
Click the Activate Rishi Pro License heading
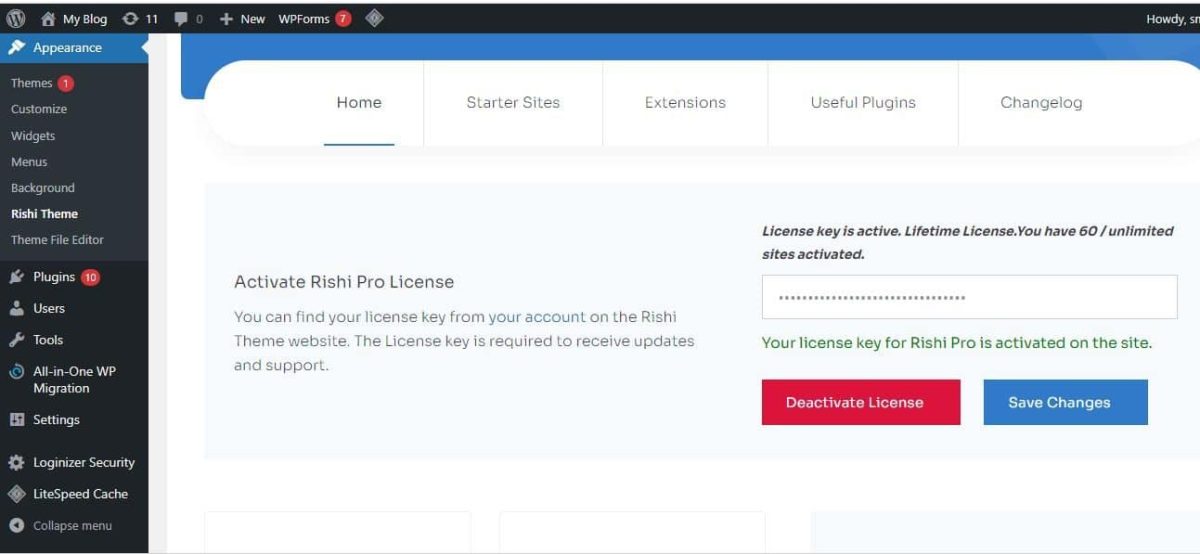pyautogui.click(x=344, y=282)
